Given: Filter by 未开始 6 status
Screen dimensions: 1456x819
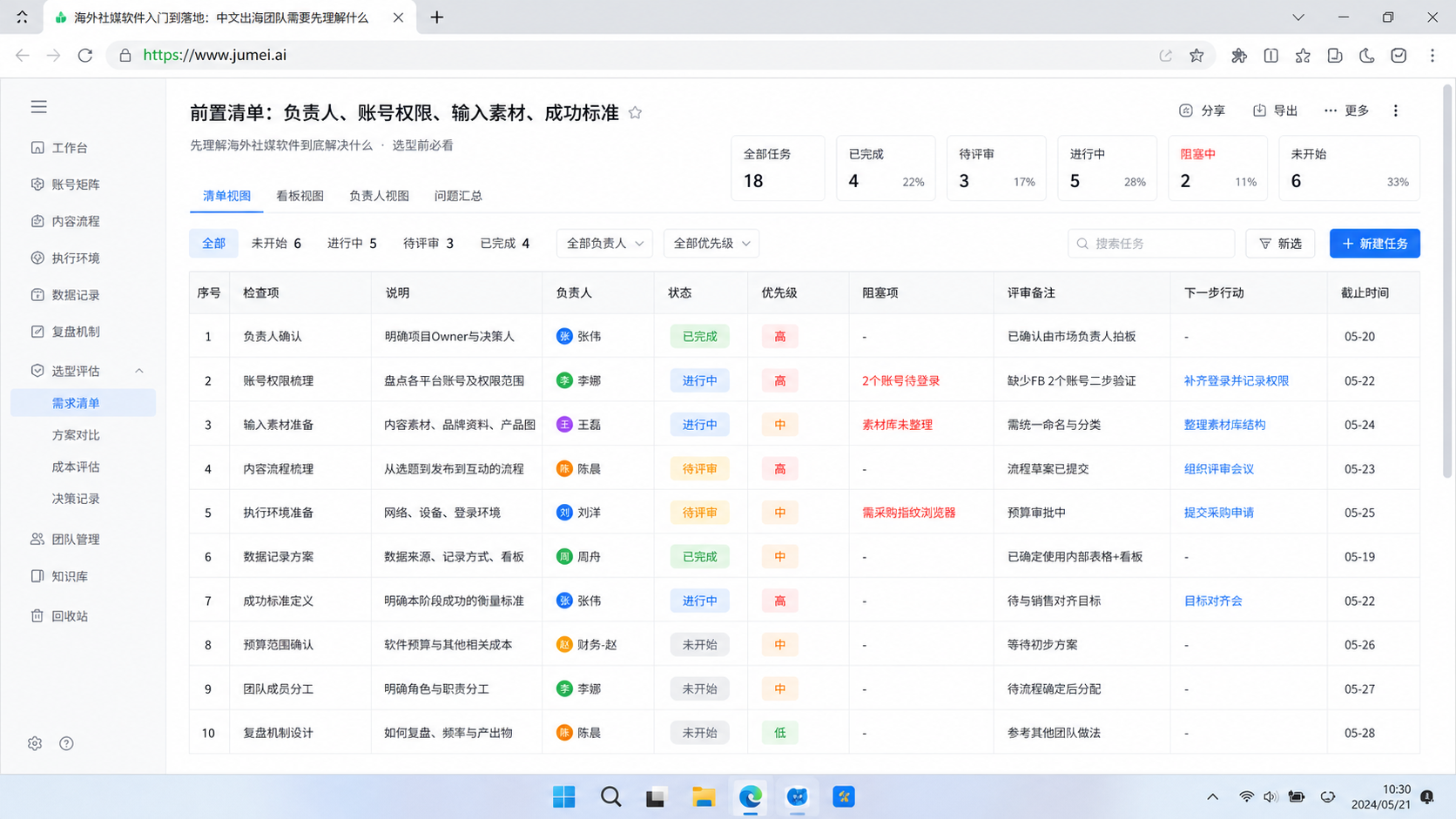Looking at the screenshot, I should (276, 244).
